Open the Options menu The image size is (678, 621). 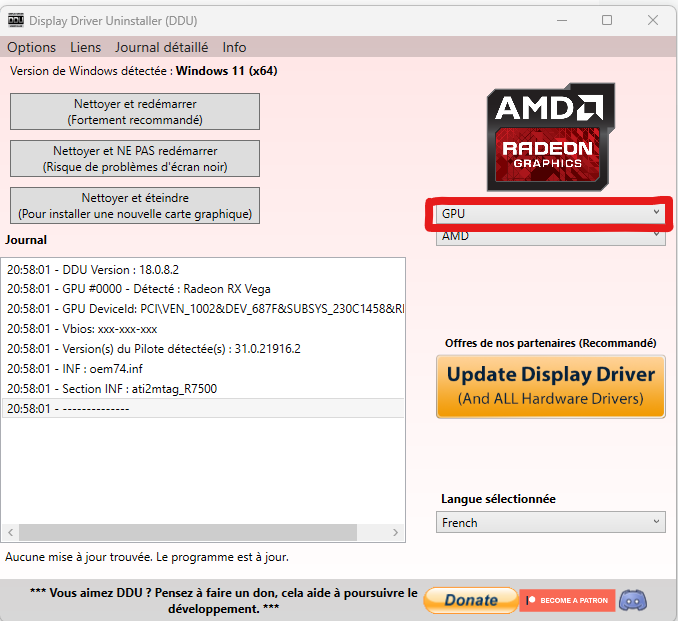point(32,47)
